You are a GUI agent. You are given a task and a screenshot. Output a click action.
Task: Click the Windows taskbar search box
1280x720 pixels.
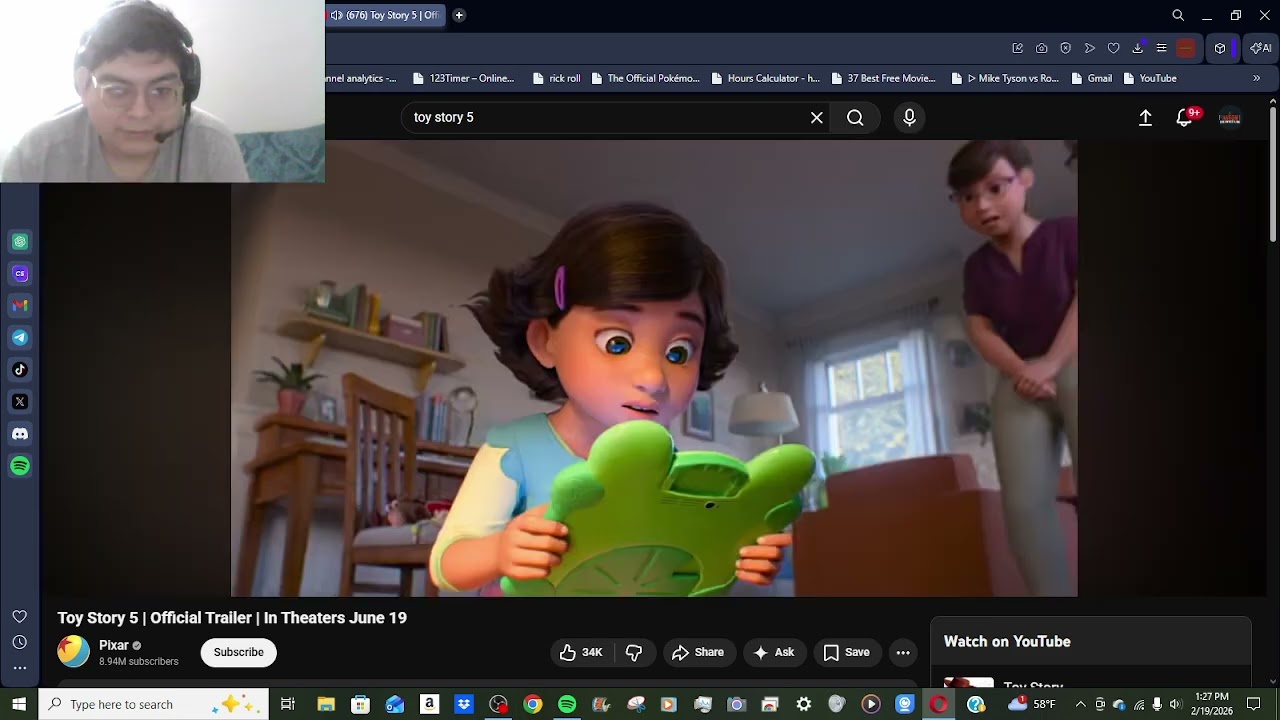pyautogui.click(x=153, y=704)
